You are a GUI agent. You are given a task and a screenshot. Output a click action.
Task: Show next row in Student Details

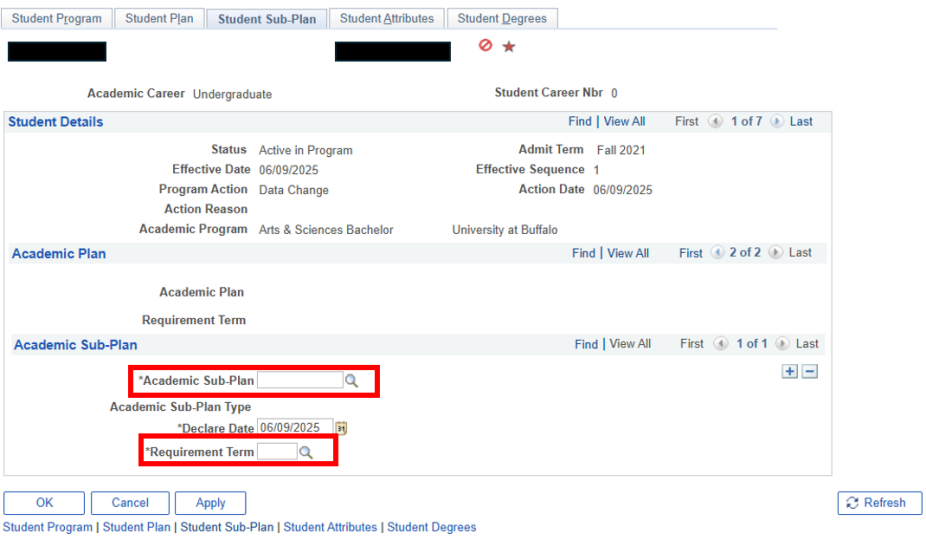(x=777, y=122)
